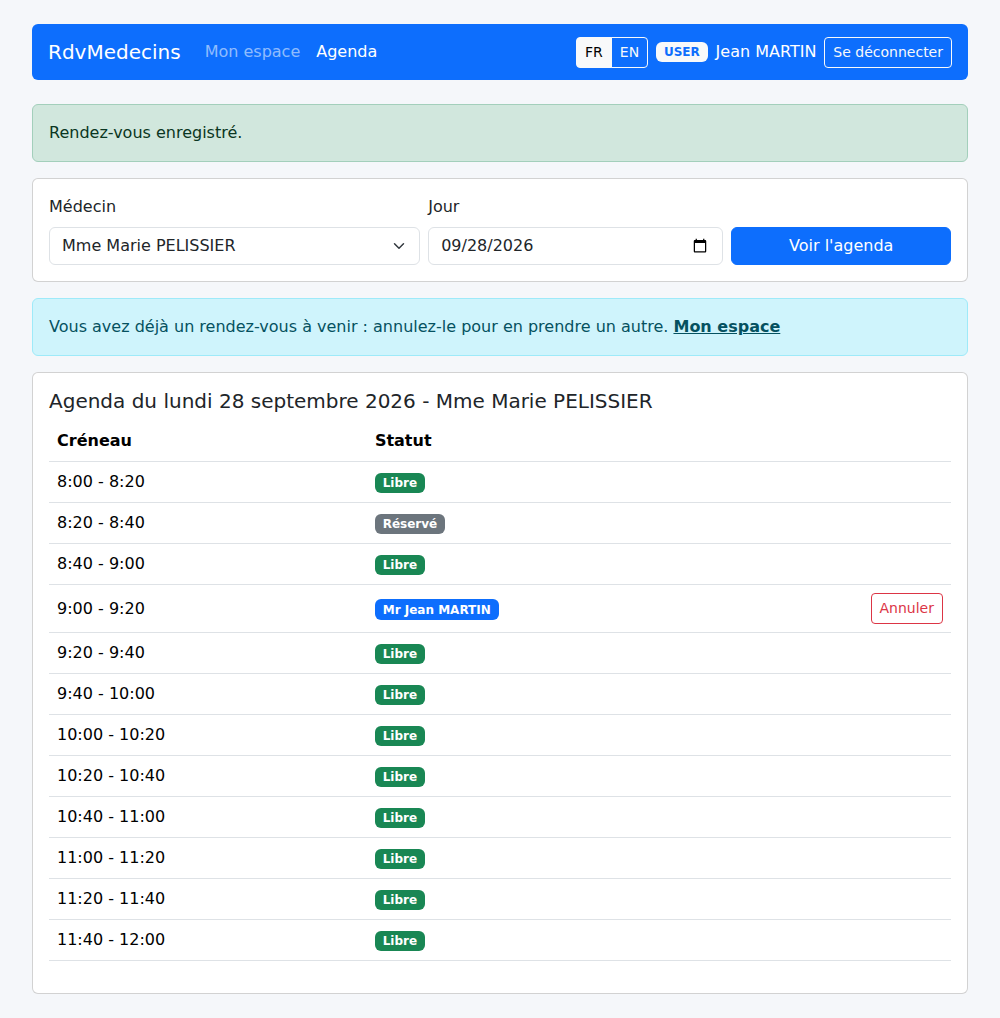Click the Libre badge for 9:20 - 9:40
Image resolution: width=1000 pixels, height=1018 pixels.
[400, 654]
